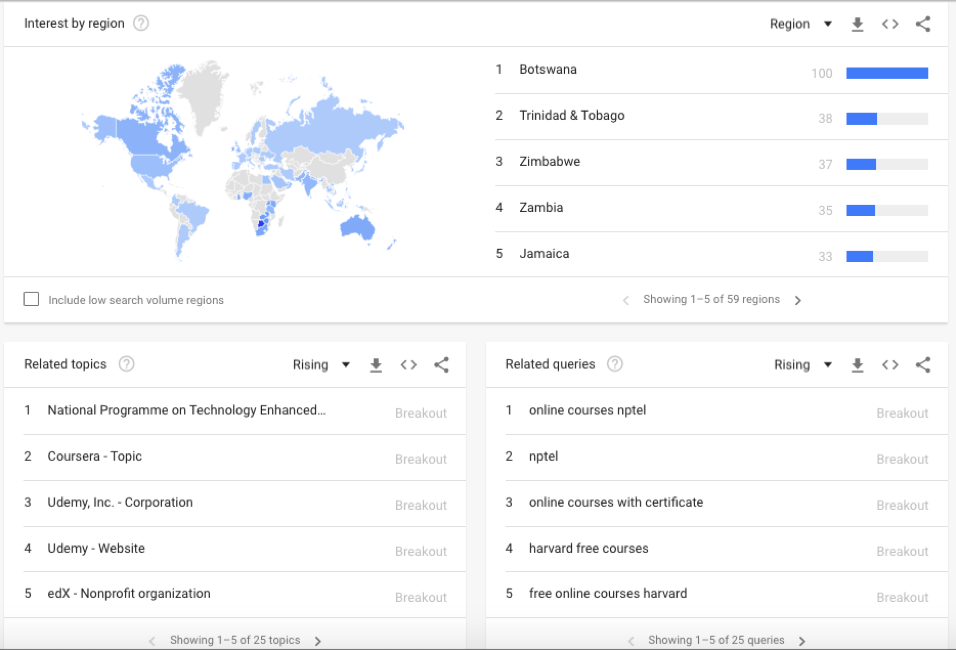Open help for Related queries
This screenshot has width=956, height=650.
pos(615,364)
